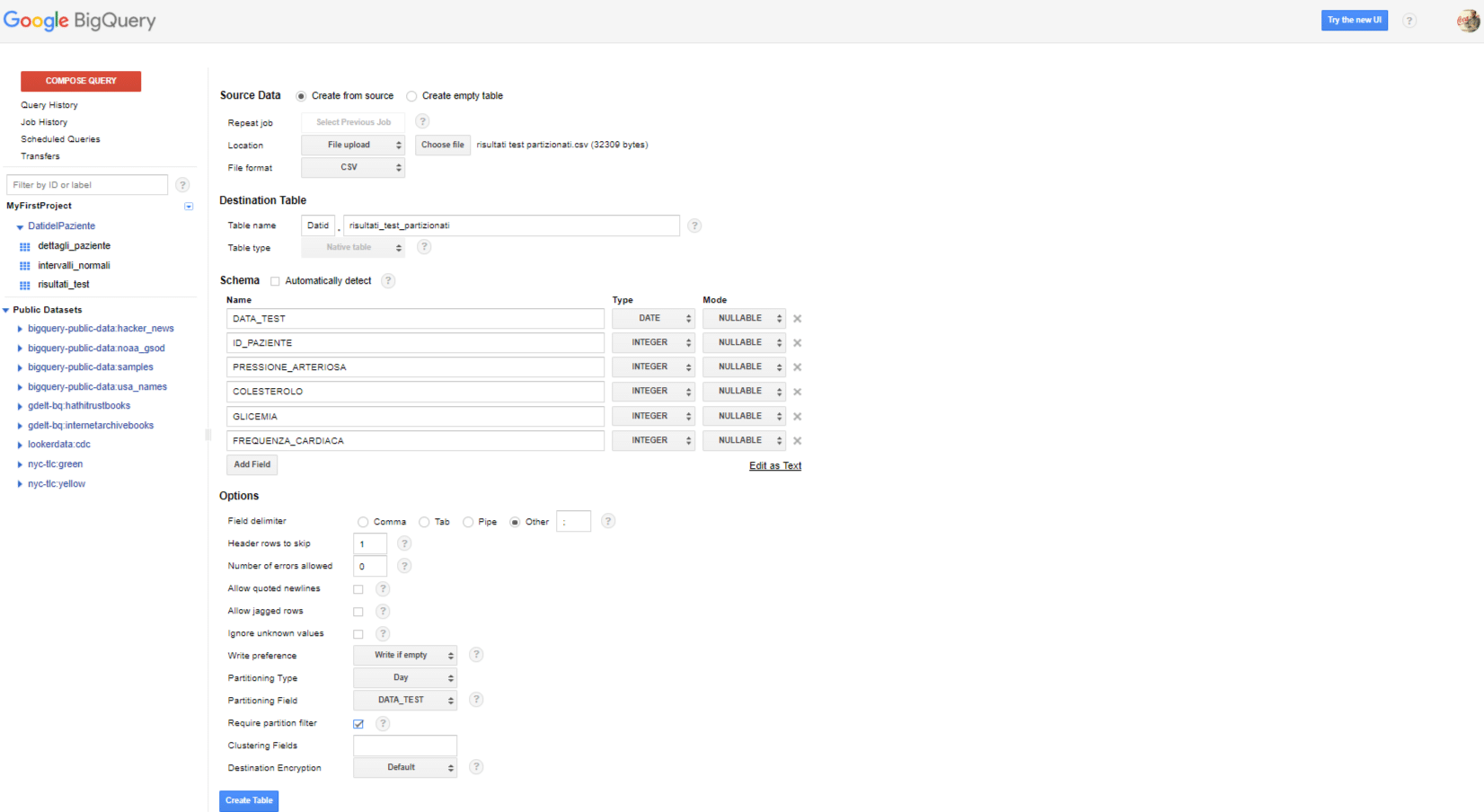The height and width of the screenshot is (812, 1484).
Task: Click the help icon next to Destination Encryption
Action: 476,767
